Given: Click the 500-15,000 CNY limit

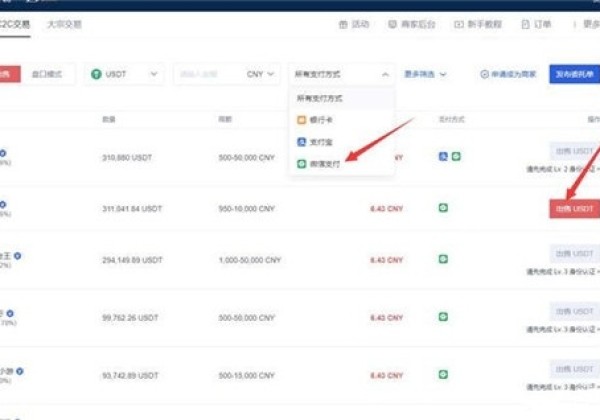Looking at the screenshot, I should (247, 376).
